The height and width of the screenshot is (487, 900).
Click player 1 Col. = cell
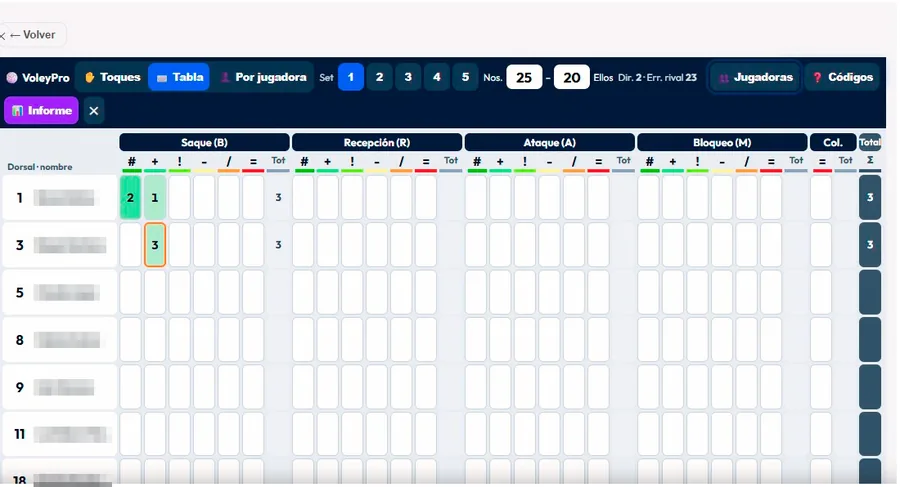pyautogui.click(x=821, y=198)
